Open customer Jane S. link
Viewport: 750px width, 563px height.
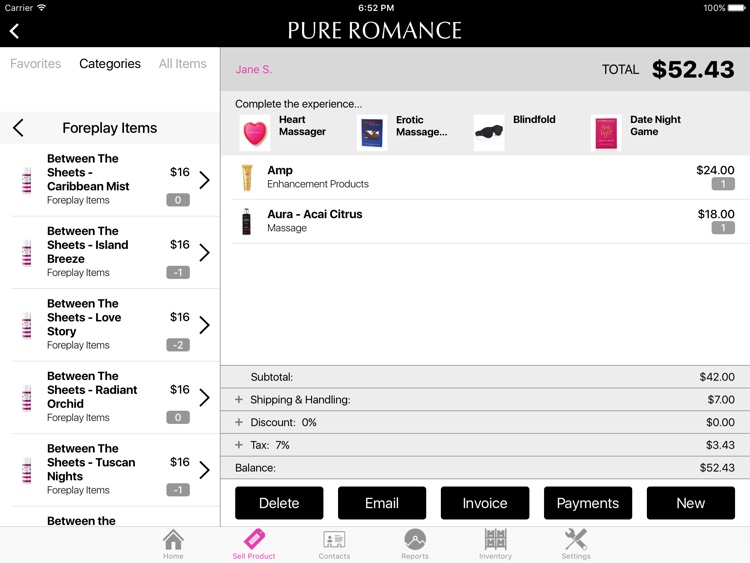tap(254, 69)
